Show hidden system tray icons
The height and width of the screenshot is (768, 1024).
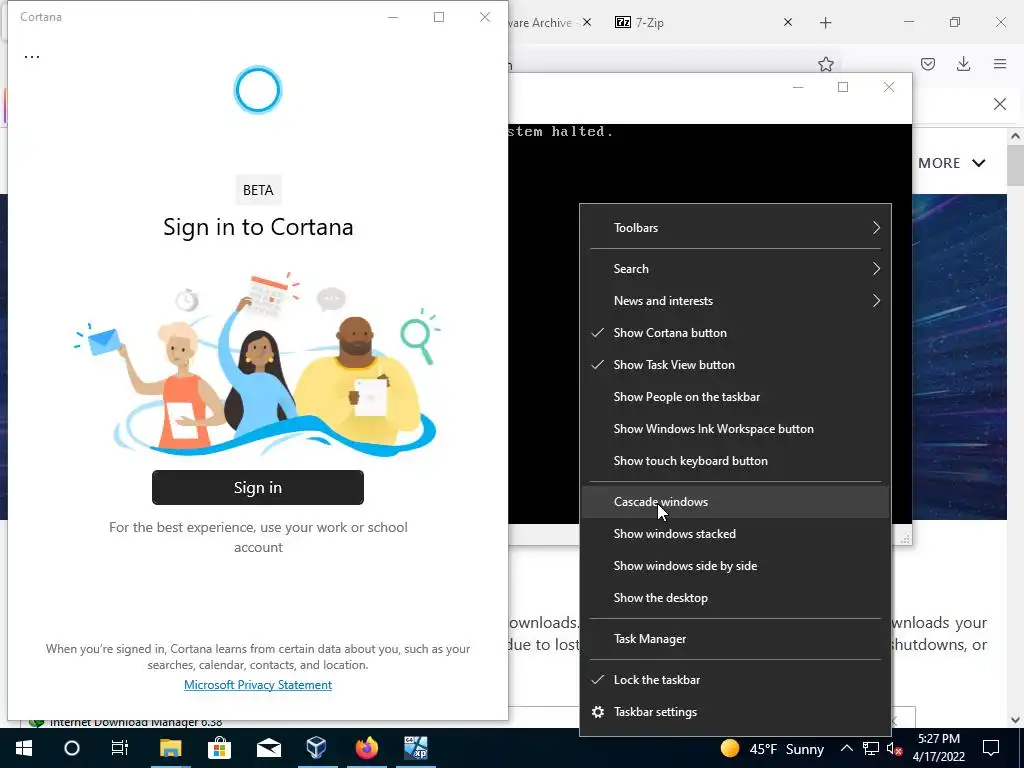click(846, 748)
